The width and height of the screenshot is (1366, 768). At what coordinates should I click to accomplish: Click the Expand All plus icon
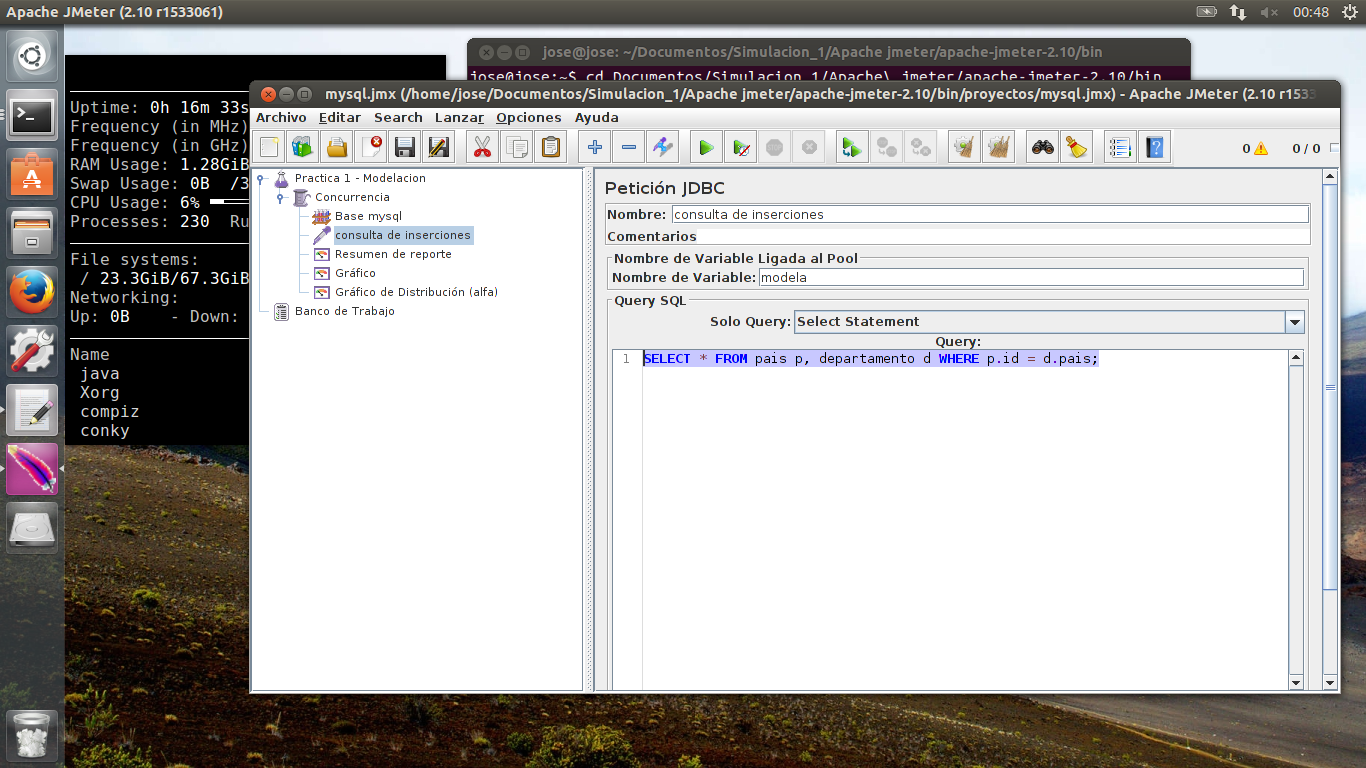pos(595,148)
